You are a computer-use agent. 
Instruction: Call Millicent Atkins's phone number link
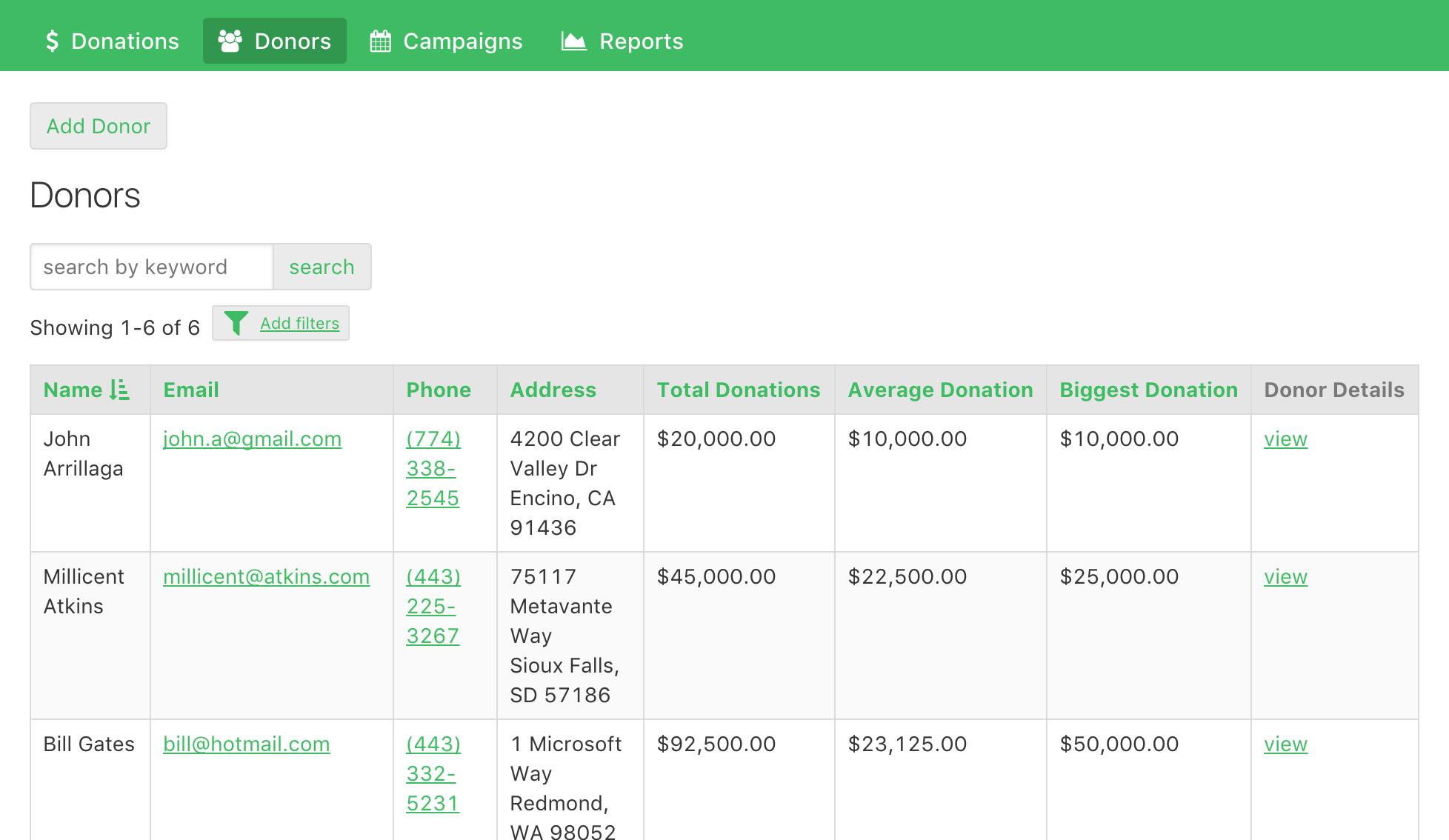point(433,606)
